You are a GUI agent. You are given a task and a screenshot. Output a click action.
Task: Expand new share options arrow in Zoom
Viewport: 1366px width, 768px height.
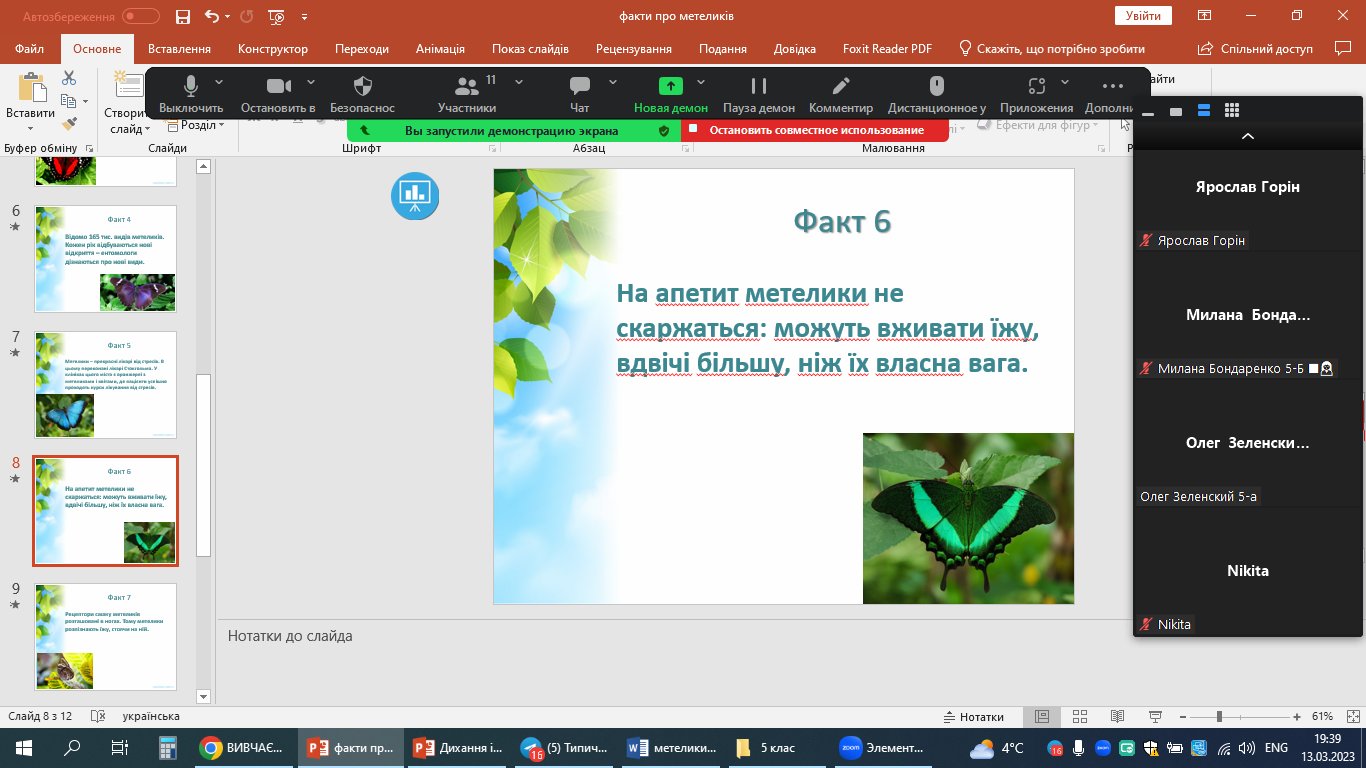701,82
